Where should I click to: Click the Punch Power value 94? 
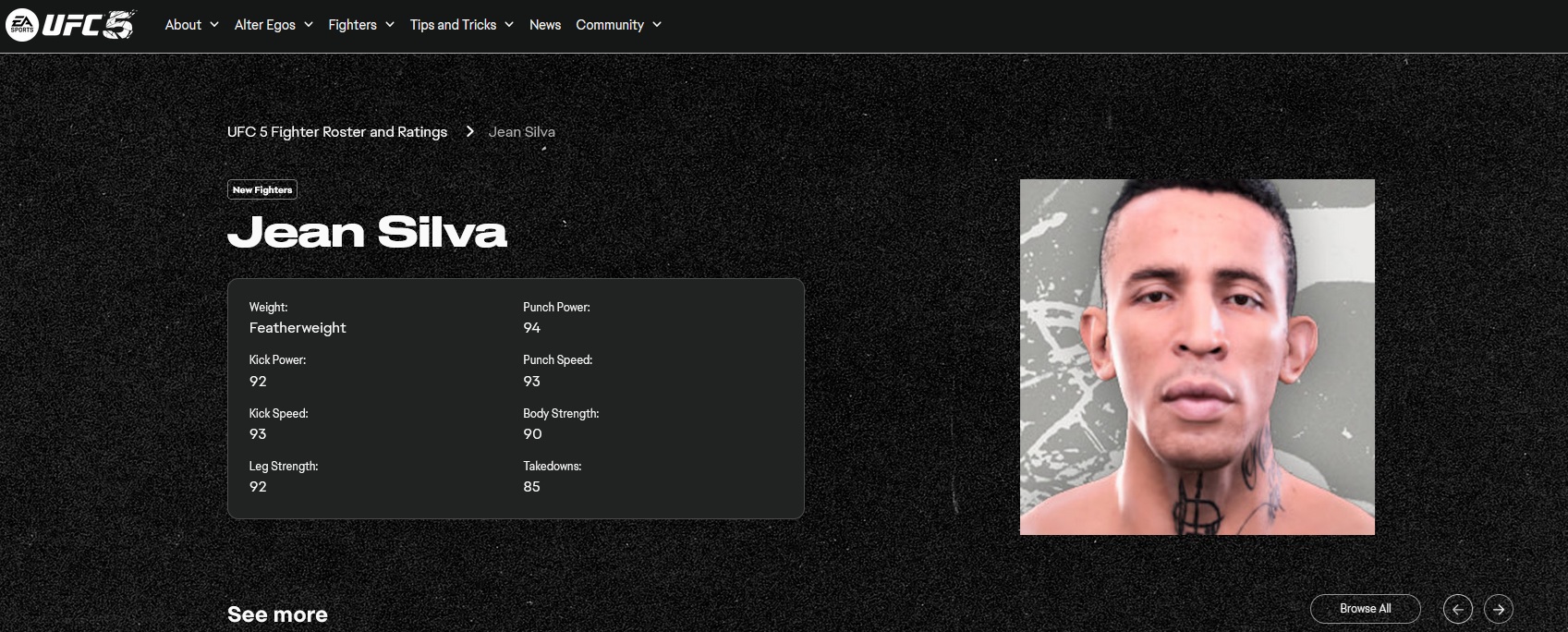pos(532,328)
